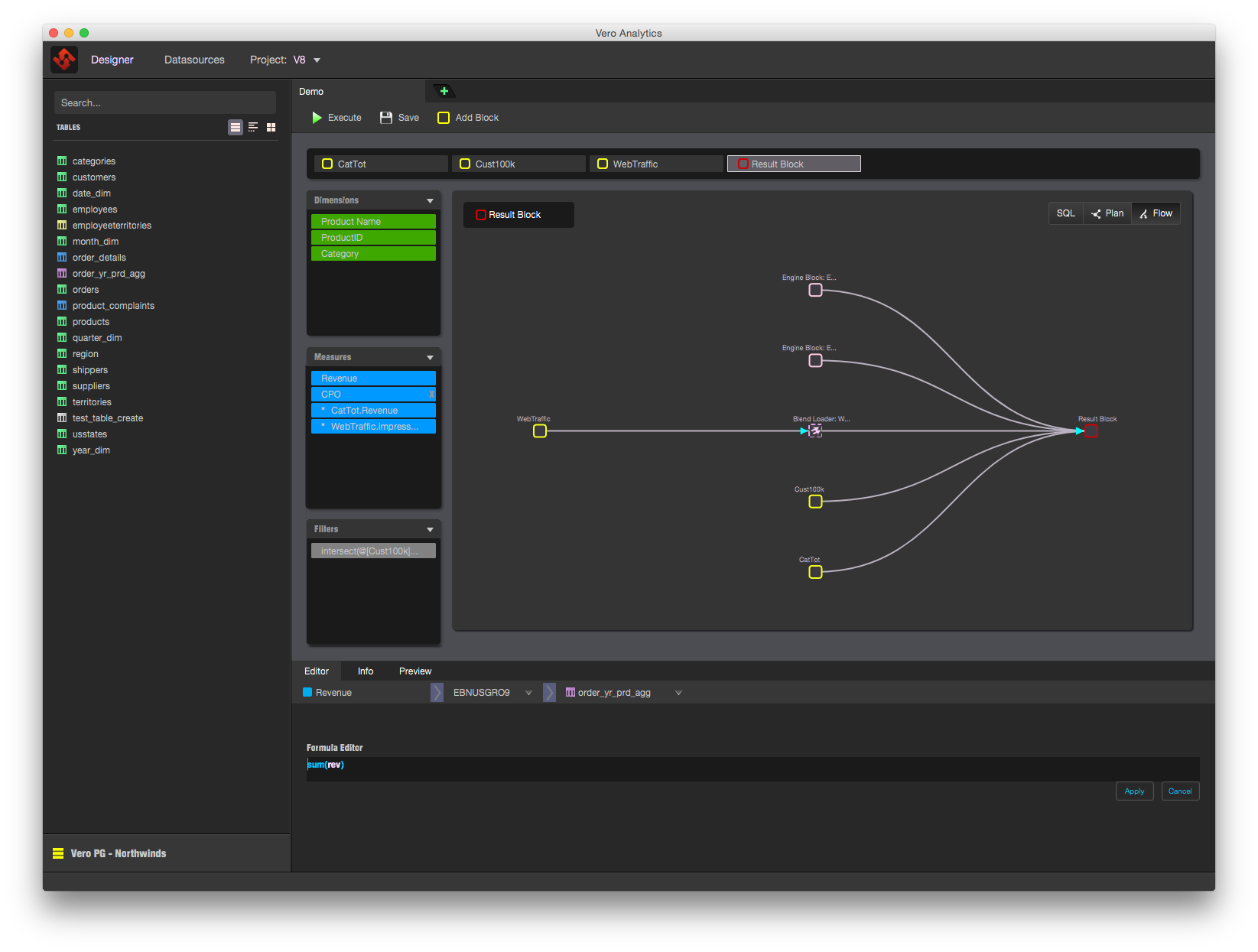This screenshot has width=1258, height=952.
Task: Toggle the SQL view button
Action: pyautogui.click(x=1065, y=213)
